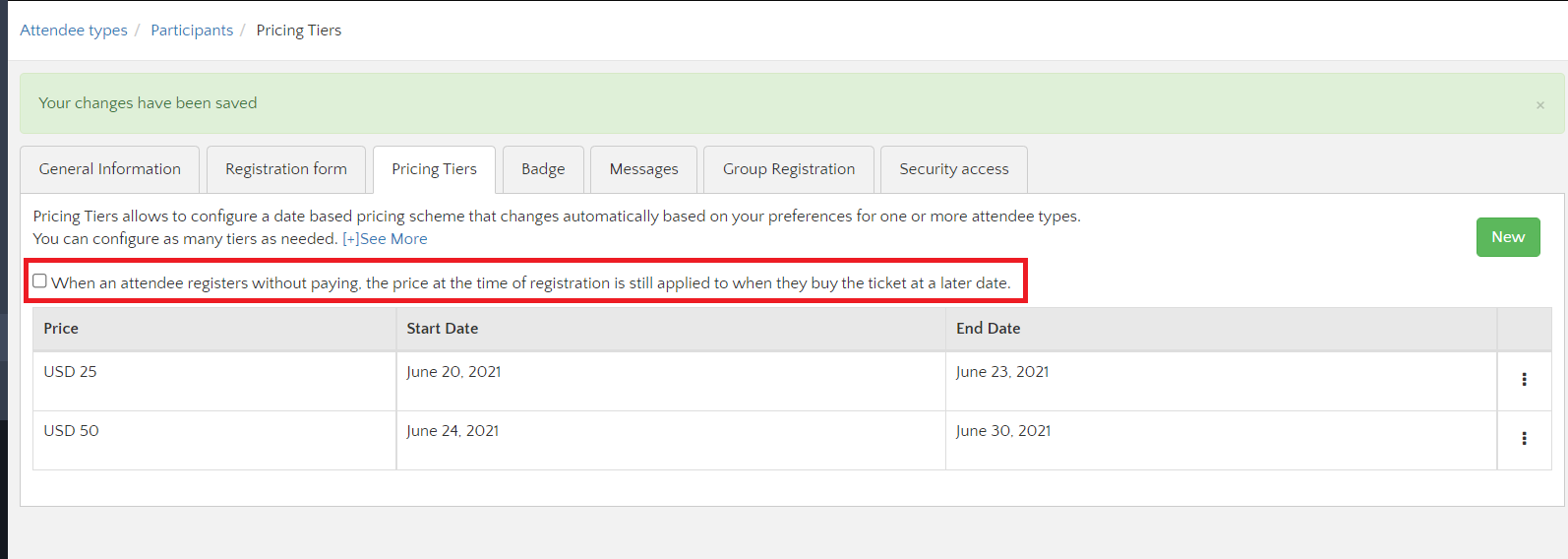Click the green New button
Viewport: 1568px width, 559px height.
coord(1507,237)
